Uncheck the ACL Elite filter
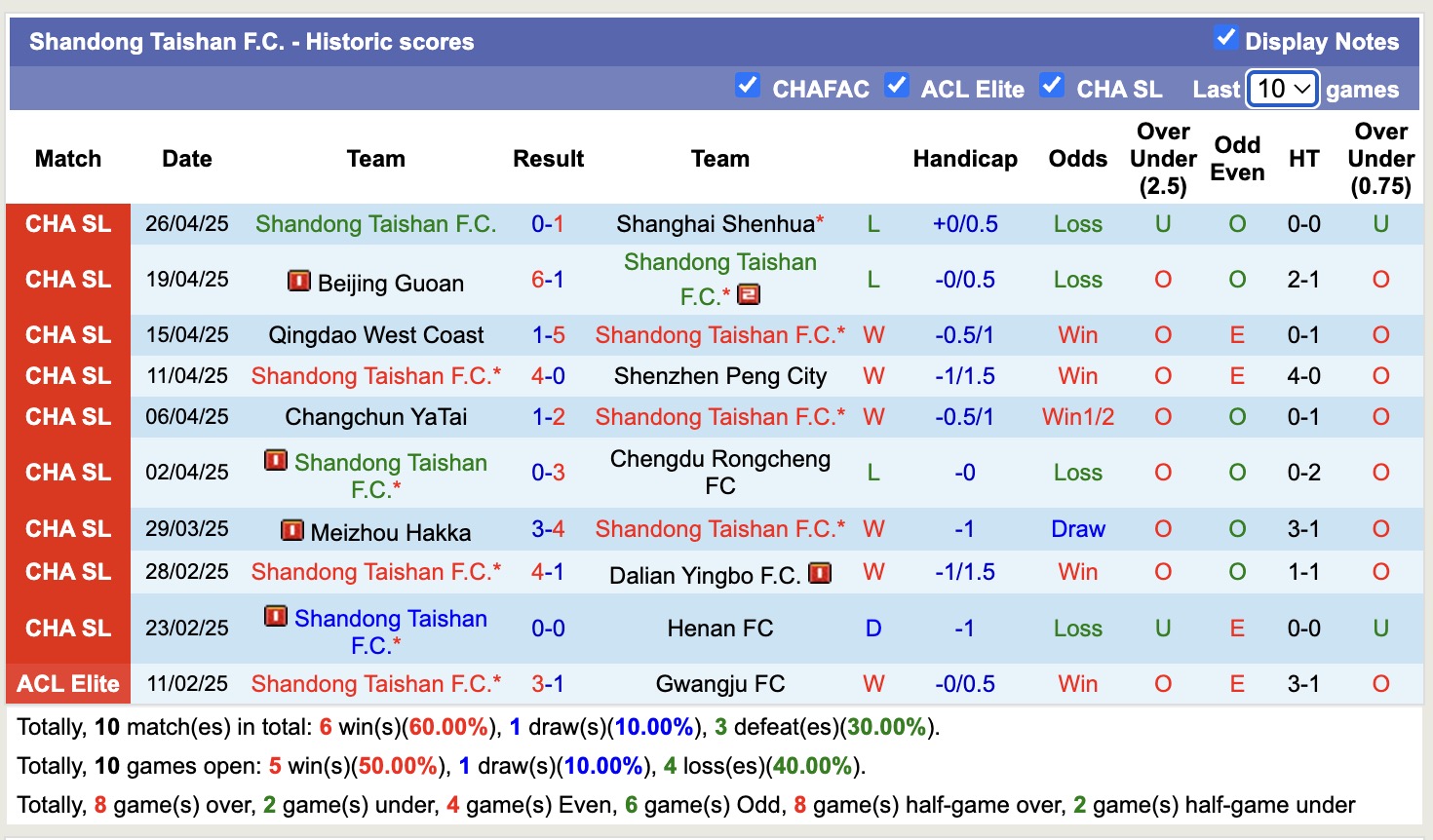The image size is (1433, 840). (897, 87)
